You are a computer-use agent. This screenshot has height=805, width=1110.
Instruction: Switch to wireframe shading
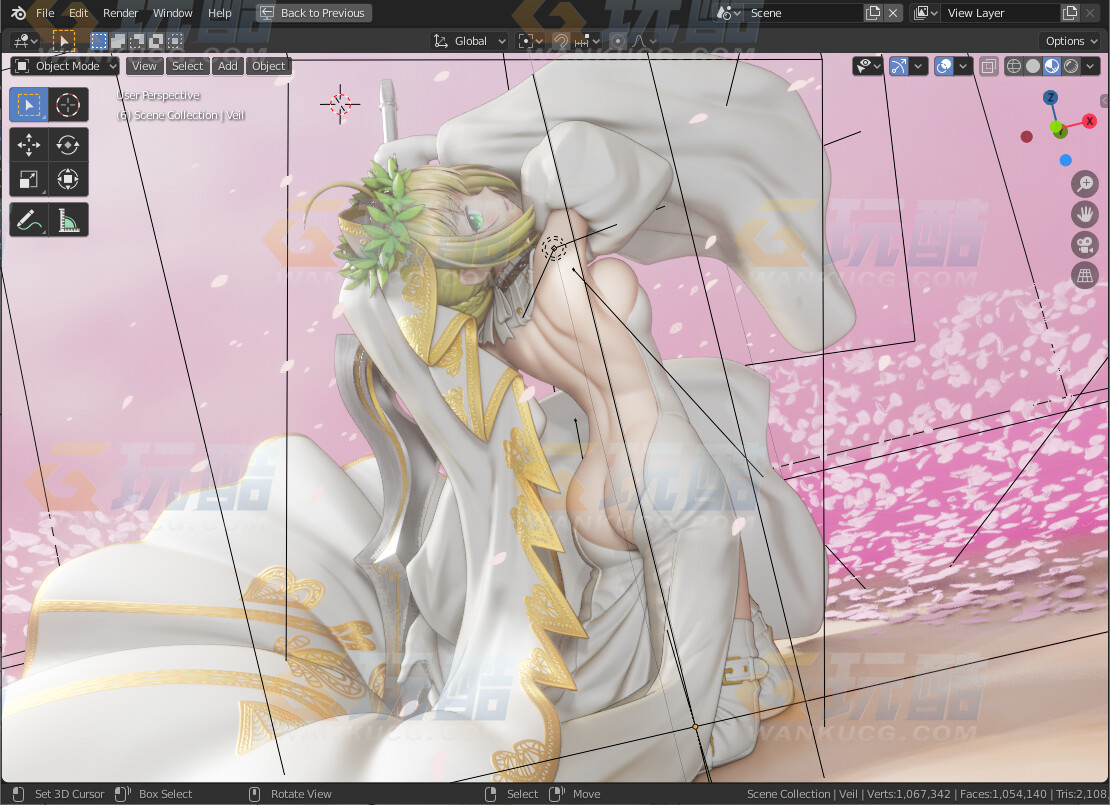[1014, 66]
